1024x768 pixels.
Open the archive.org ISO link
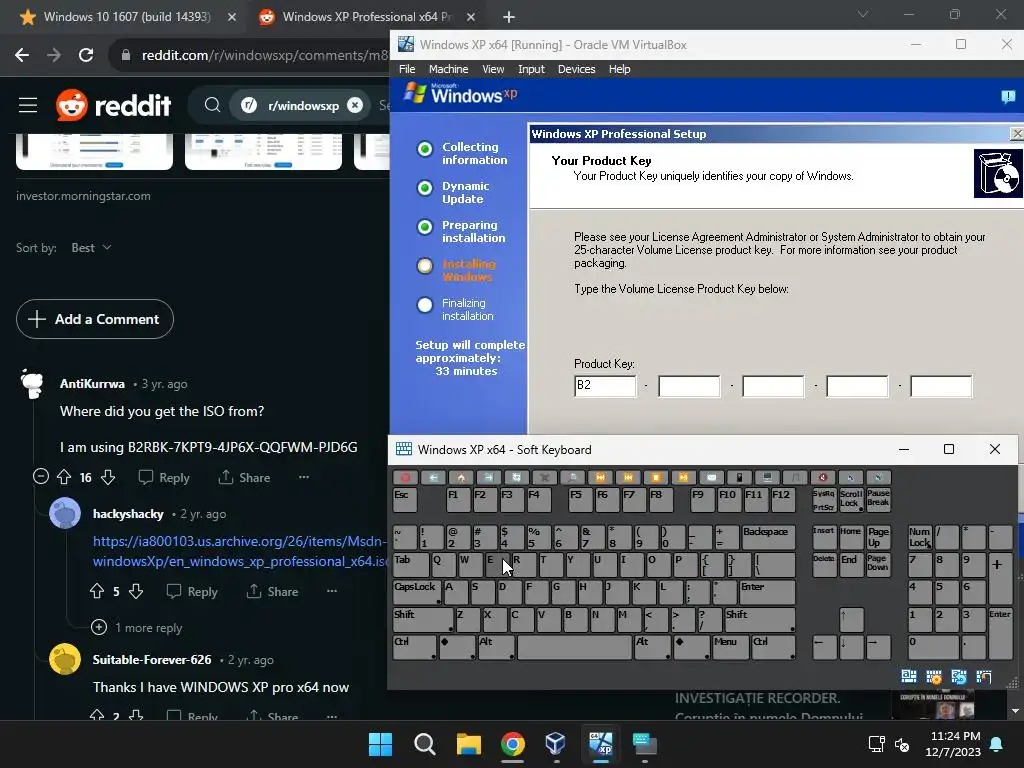tap(240, 551)
